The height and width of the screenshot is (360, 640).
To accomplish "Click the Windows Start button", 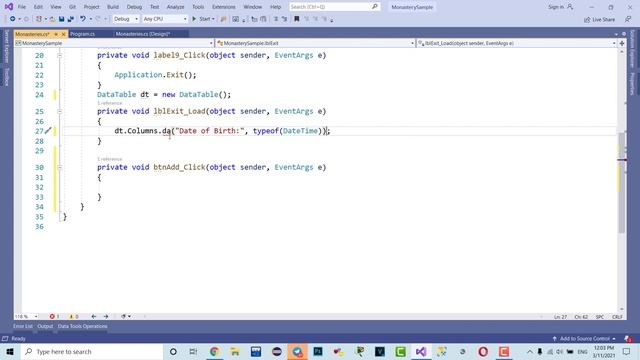I will tap(10, 351).
